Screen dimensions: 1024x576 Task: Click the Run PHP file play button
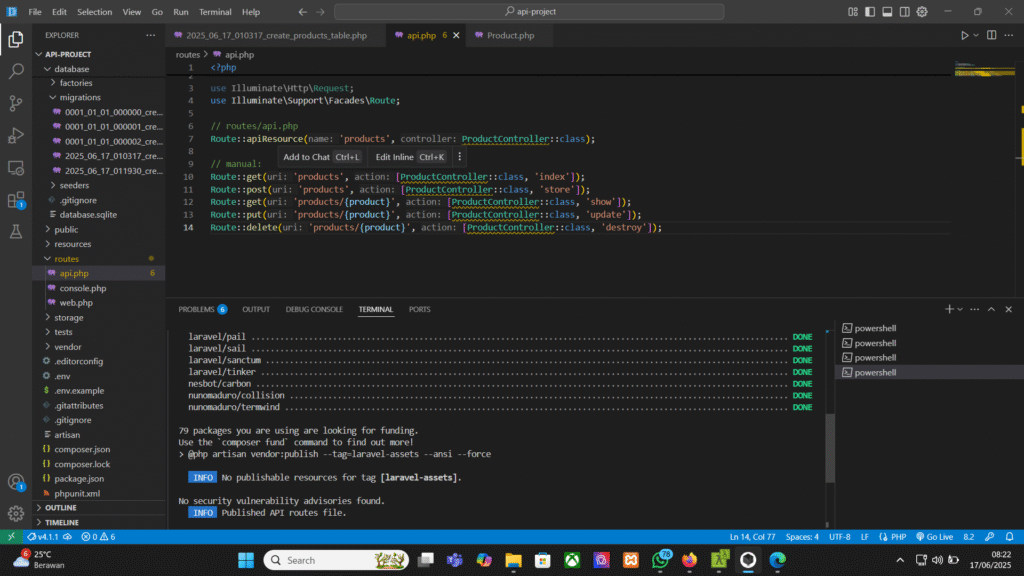point(965,36)
